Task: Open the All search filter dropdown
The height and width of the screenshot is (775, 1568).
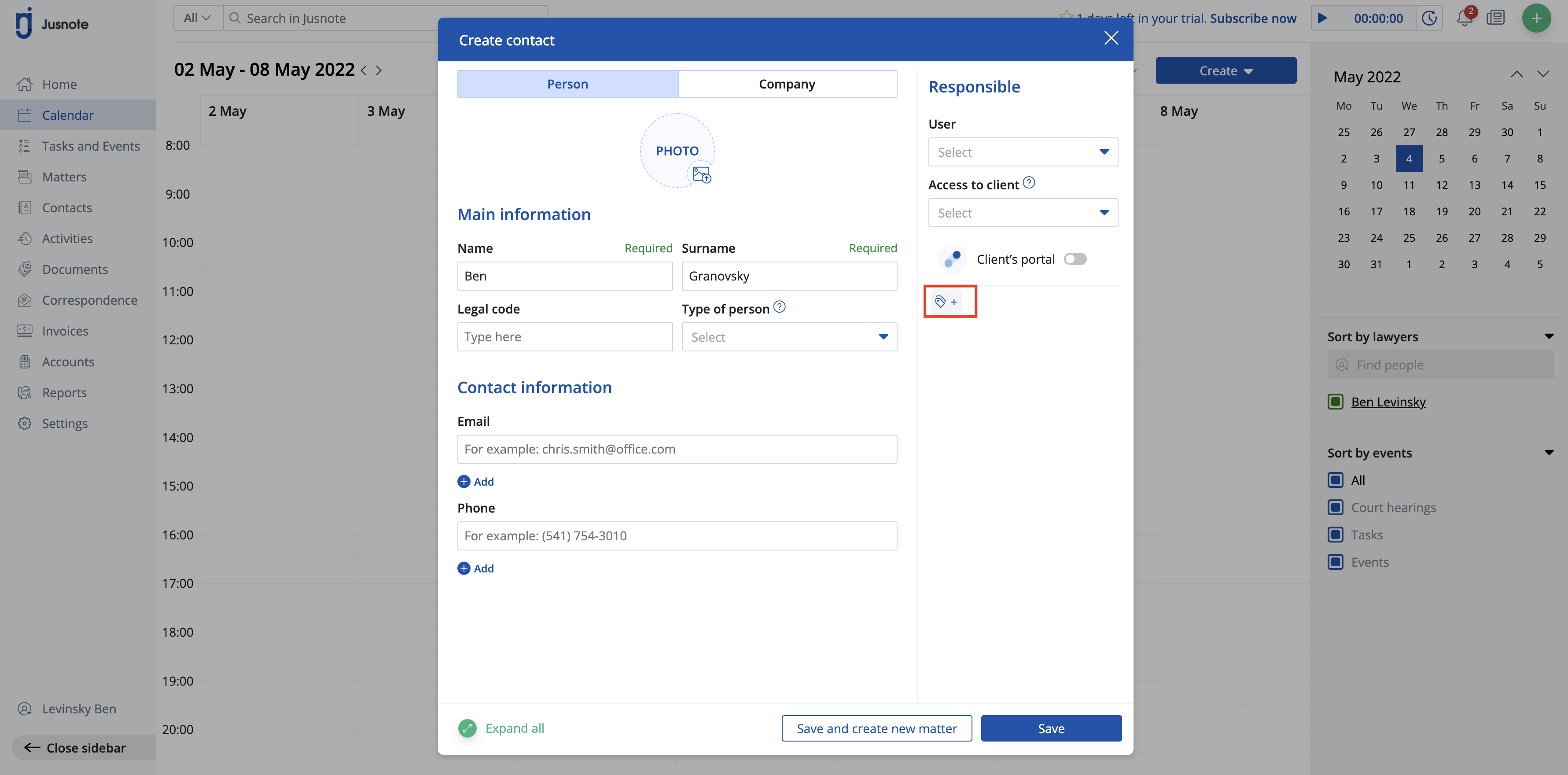Action: click(x=198, y=18)
